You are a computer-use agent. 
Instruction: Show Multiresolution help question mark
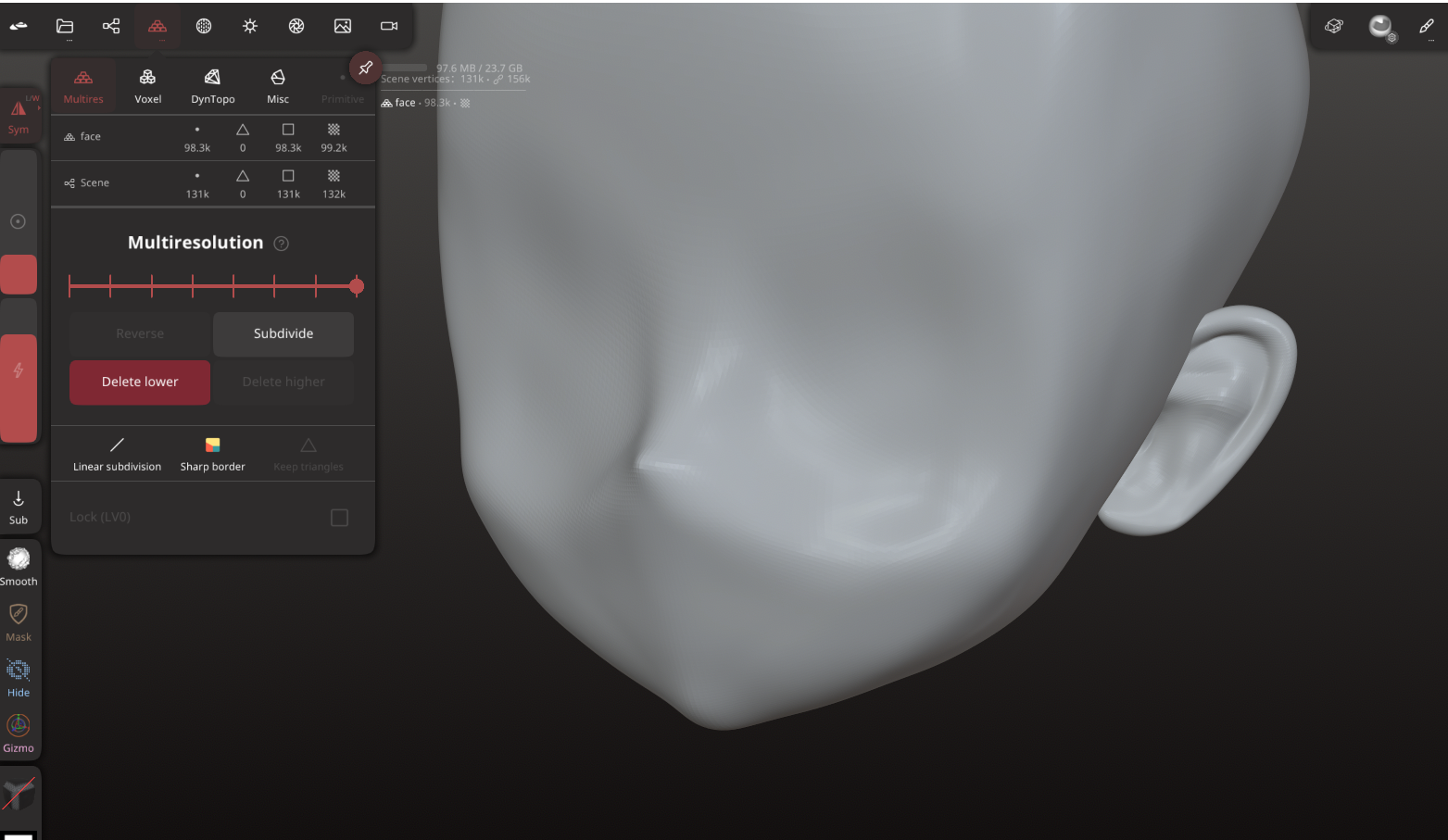[x=282, y=244]
